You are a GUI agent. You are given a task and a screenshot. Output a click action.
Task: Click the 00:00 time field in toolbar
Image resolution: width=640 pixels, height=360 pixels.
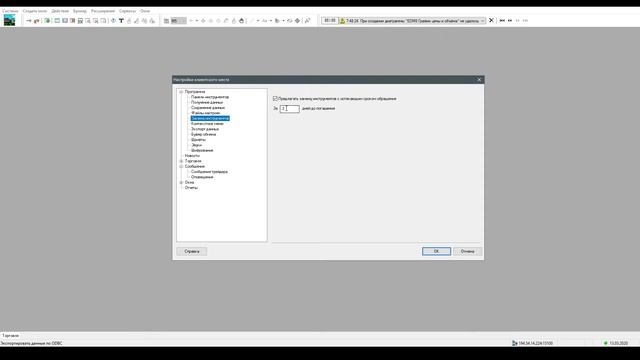click(x=330, y=20)
